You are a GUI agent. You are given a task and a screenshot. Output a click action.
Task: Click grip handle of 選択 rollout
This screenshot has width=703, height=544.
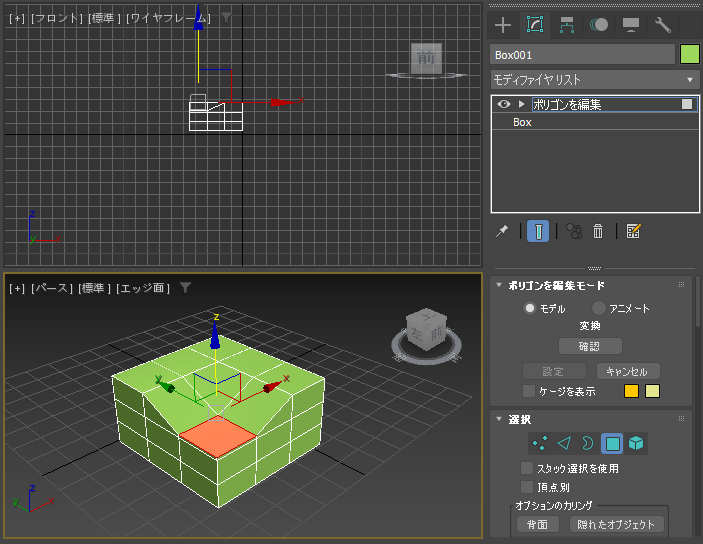point(681,418)
